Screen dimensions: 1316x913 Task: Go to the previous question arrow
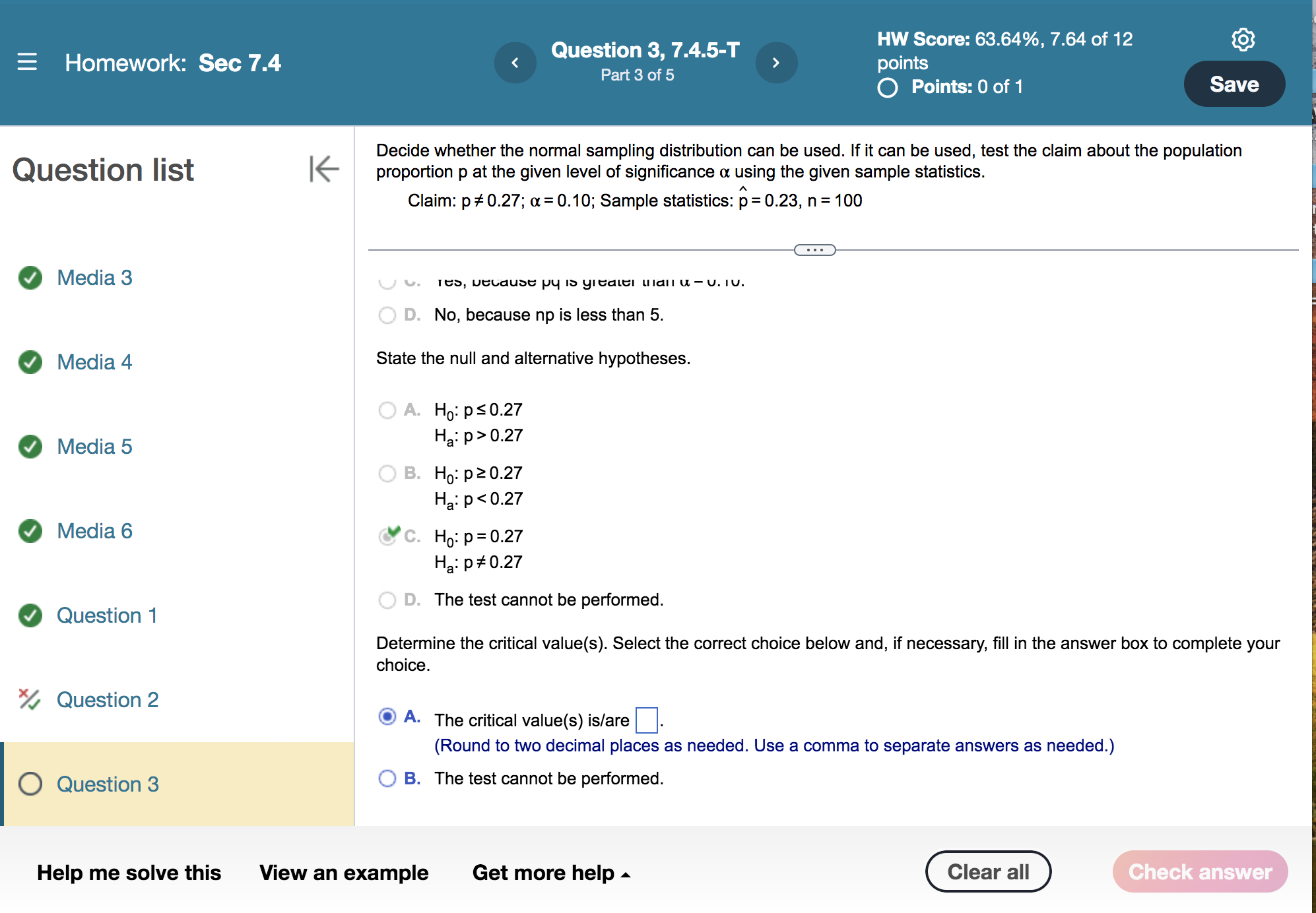[x=515, y=63]
